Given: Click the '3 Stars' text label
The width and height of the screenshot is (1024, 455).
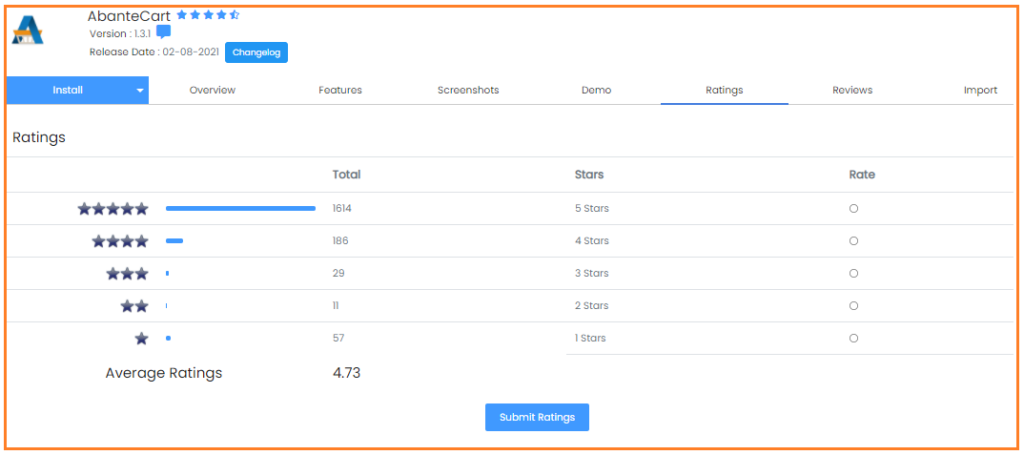Looking at the screenshot, I should tap(592, 274).
